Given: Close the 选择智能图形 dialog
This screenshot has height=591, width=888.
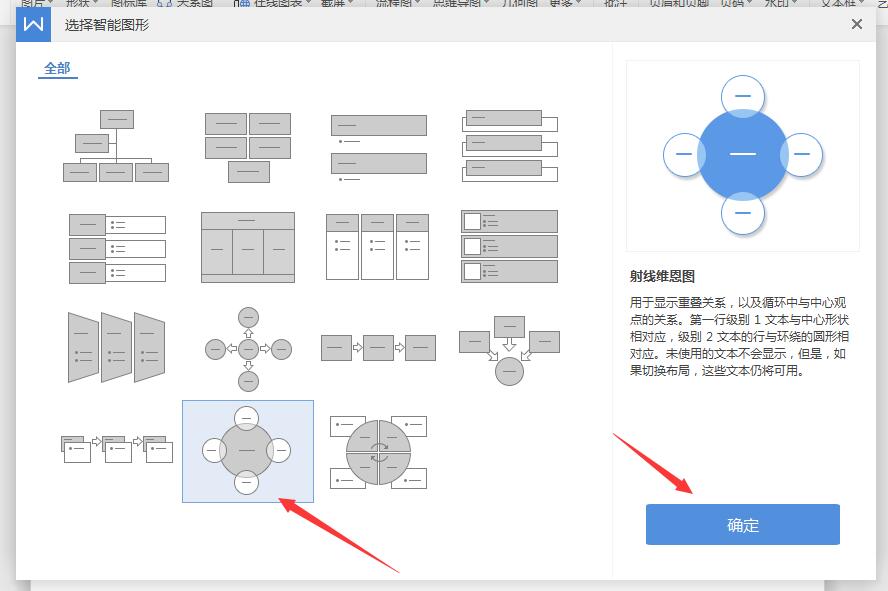Looking at the screenshot, I should click(x=857, y=24).
